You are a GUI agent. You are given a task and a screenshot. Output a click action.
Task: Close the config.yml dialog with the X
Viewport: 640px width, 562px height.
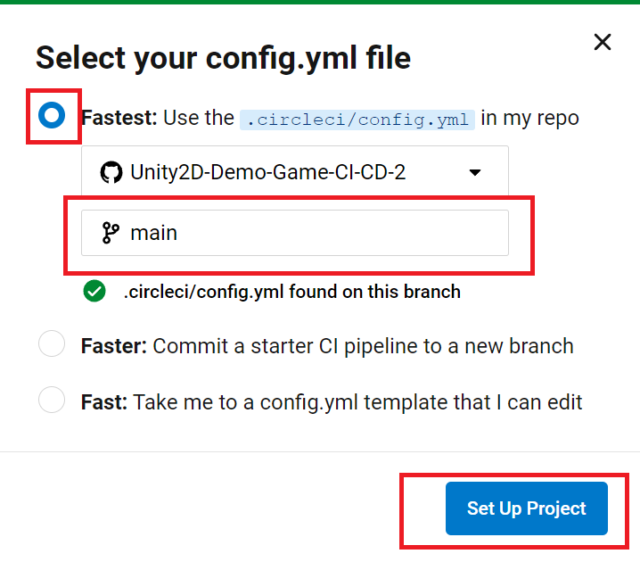coord(602,42)
